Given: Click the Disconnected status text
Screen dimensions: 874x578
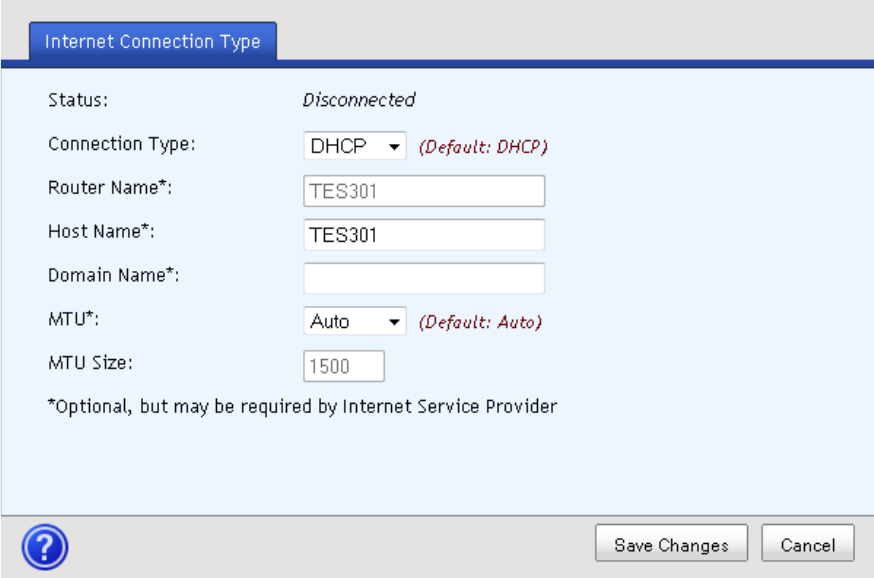Looking at the screenshot, I should tap(359, 100).
